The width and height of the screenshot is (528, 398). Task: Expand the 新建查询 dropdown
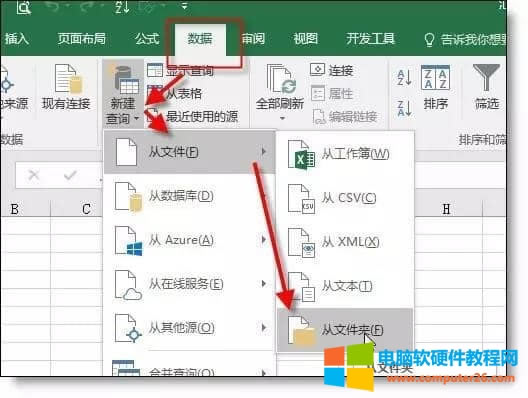click(x=123, y=94)
